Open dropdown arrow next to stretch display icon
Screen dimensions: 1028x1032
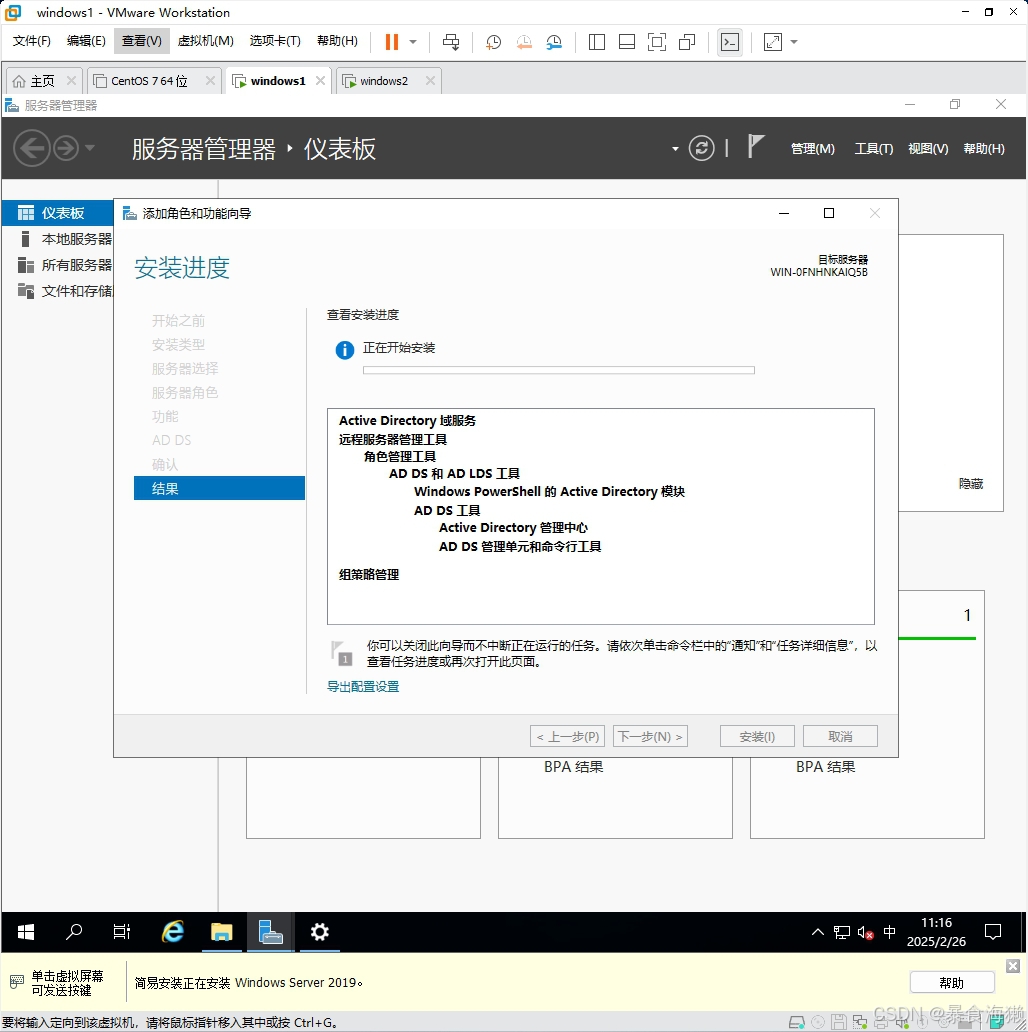(794, 42)
